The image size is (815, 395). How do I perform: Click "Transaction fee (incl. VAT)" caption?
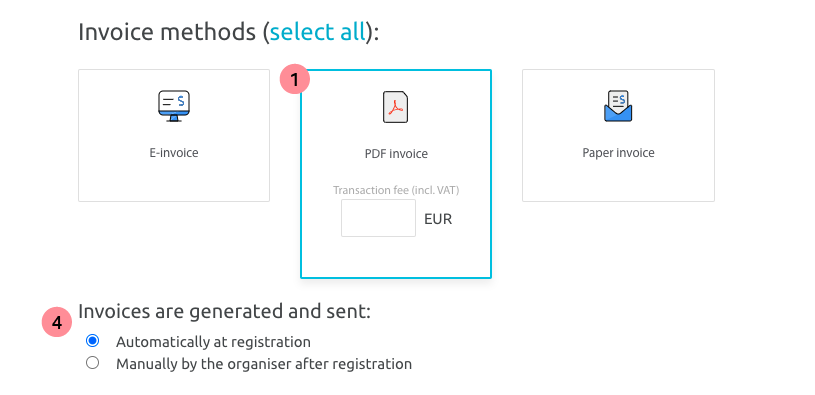coord(396,190)
